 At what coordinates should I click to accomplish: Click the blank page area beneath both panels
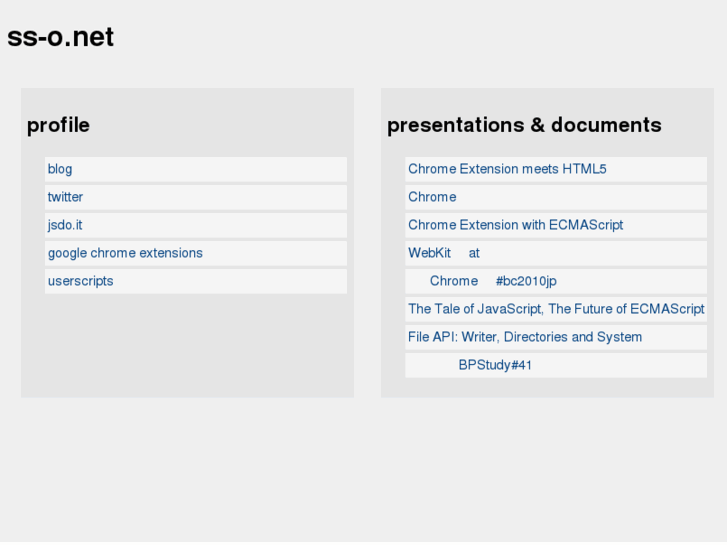[x=363, y=470]
